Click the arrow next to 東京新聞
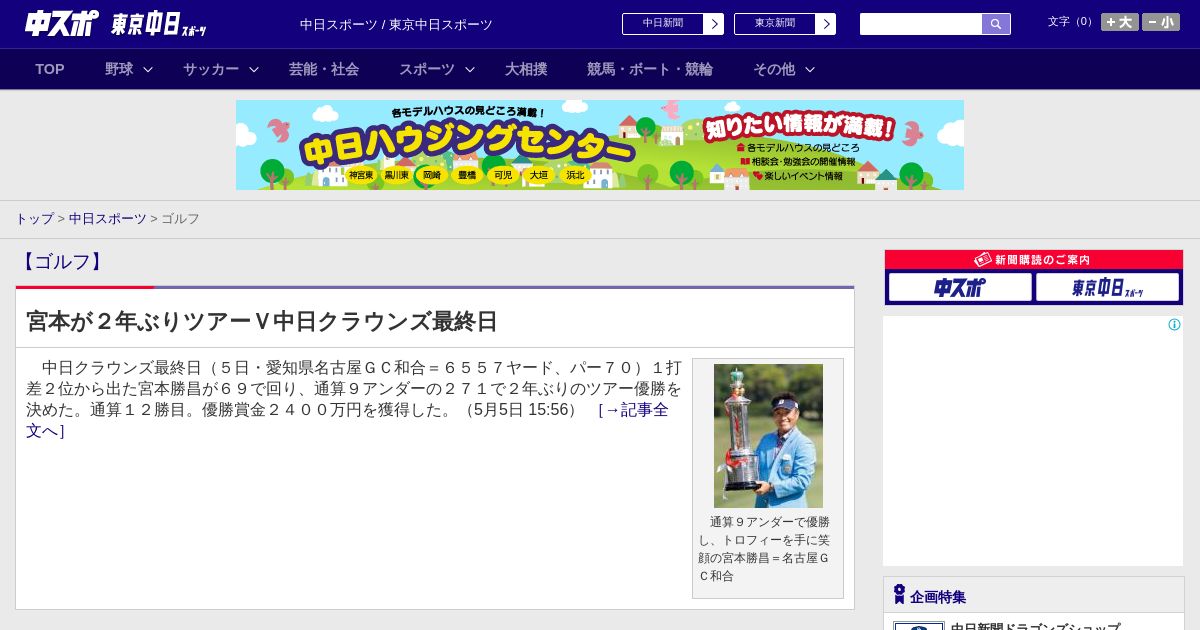The height and width of the screenshot is (630, 1200). [826, 24]
